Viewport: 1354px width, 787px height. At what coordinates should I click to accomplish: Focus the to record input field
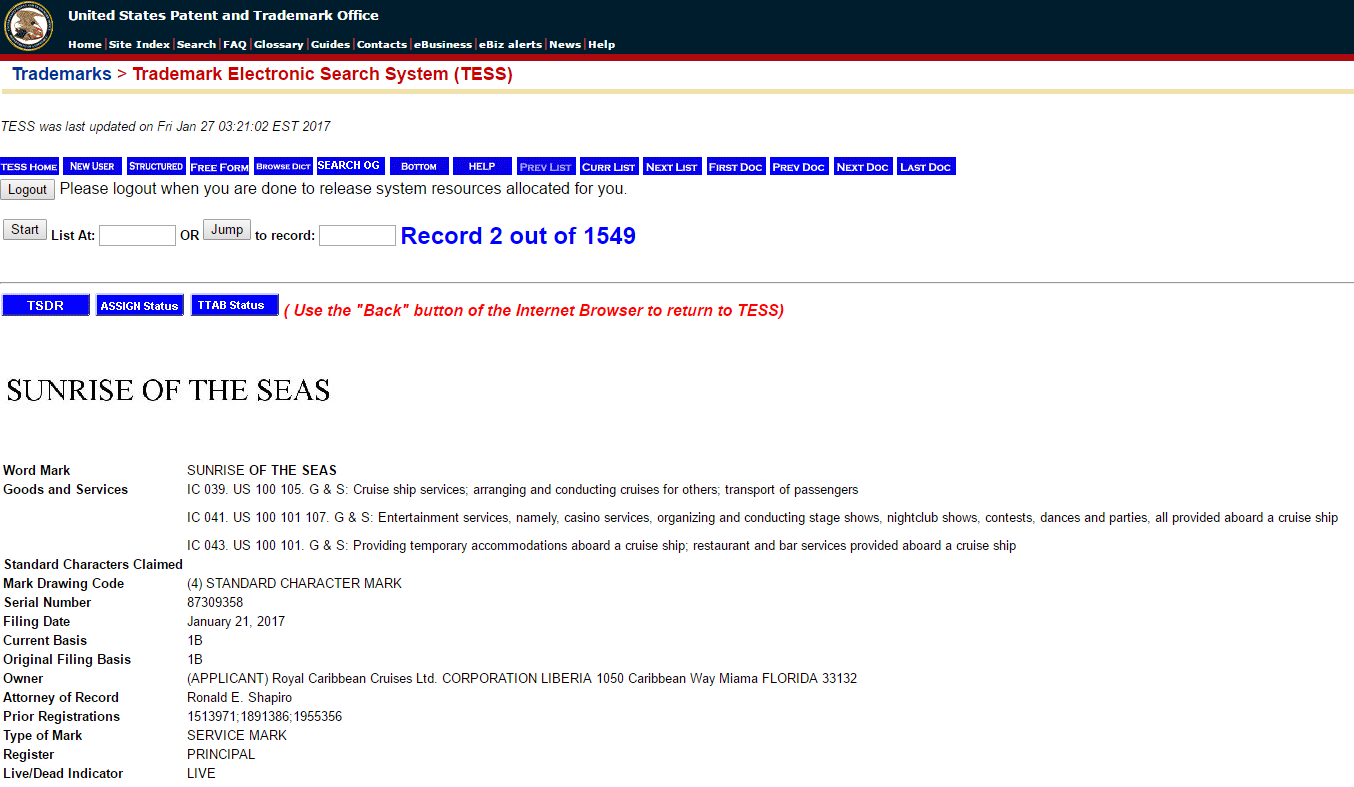(x=357, y=236)
